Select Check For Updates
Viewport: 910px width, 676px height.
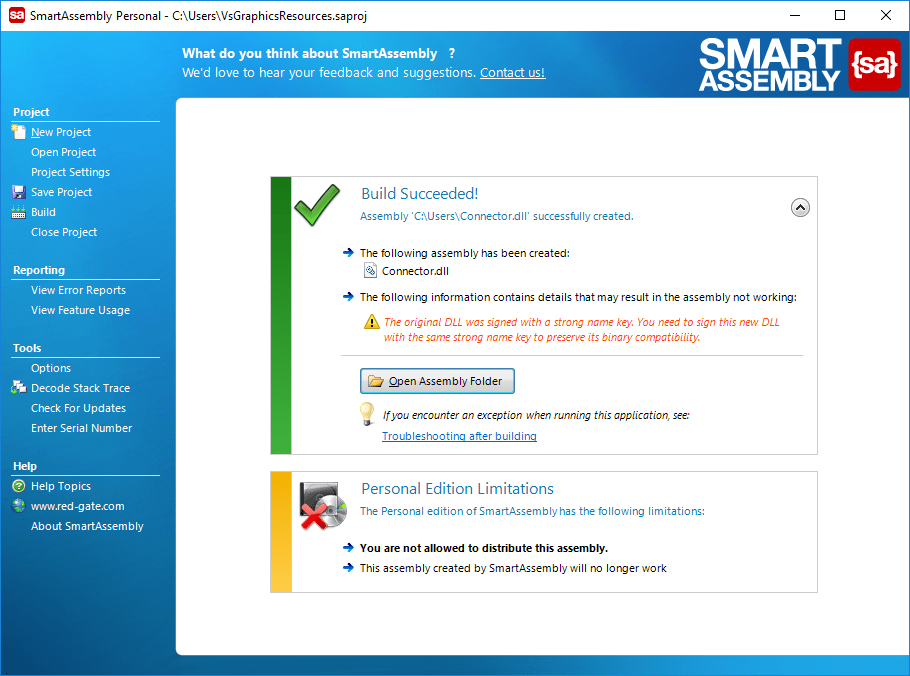[78, 408]
